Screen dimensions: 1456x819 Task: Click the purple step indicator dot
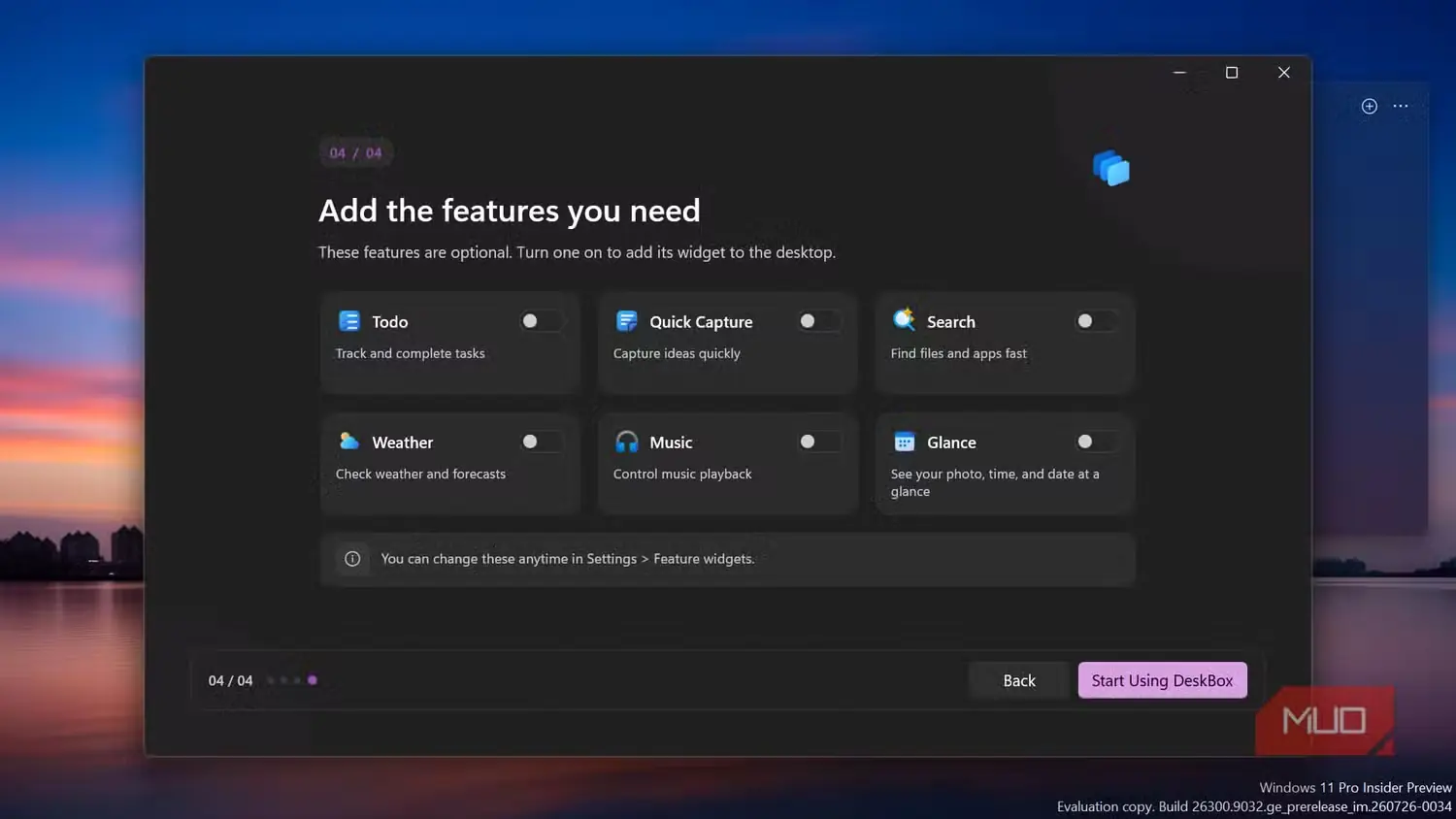(x=313, y=680)
